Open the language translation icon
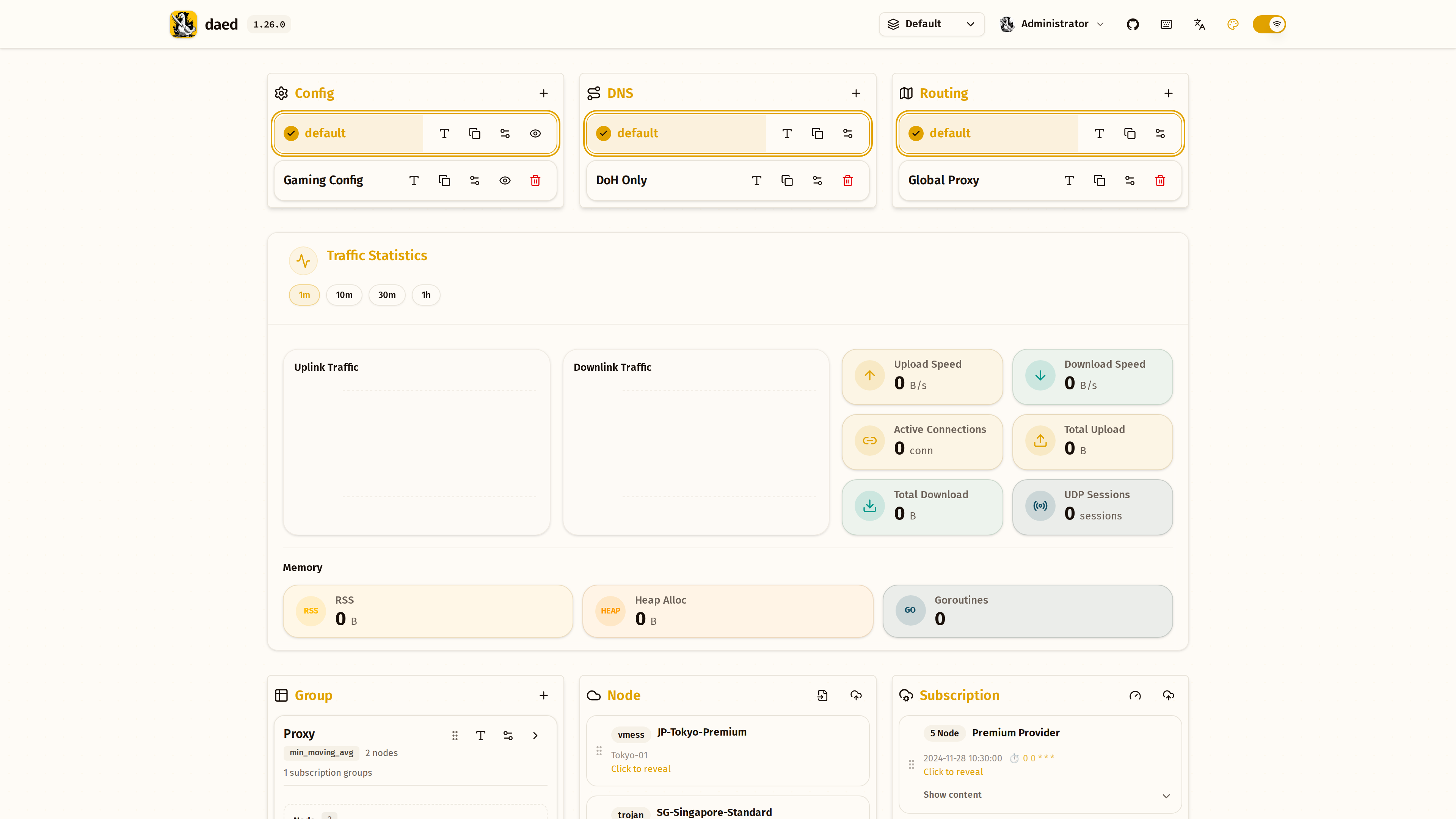 coord(1199,24)
